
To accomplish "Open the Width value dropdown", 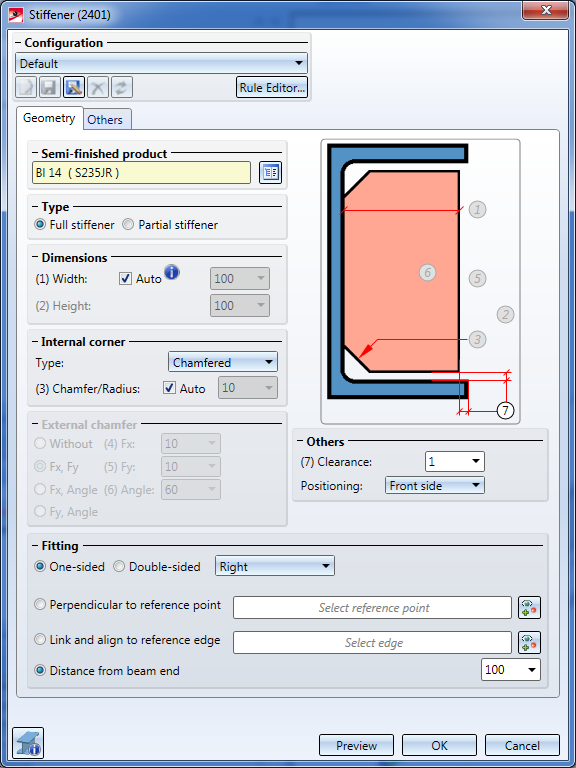I will pyautogui.click(x=240, y=279).
